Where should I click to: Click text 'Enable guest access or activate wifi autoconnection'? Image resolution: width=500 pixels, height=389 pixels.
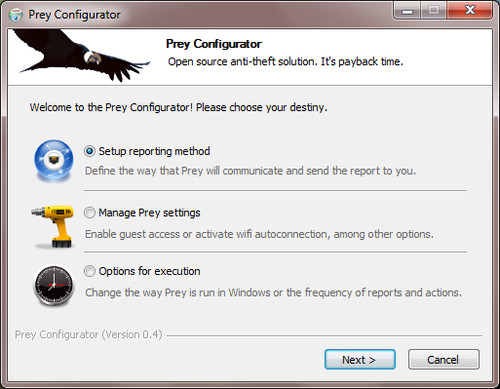(x=206, y=234)
